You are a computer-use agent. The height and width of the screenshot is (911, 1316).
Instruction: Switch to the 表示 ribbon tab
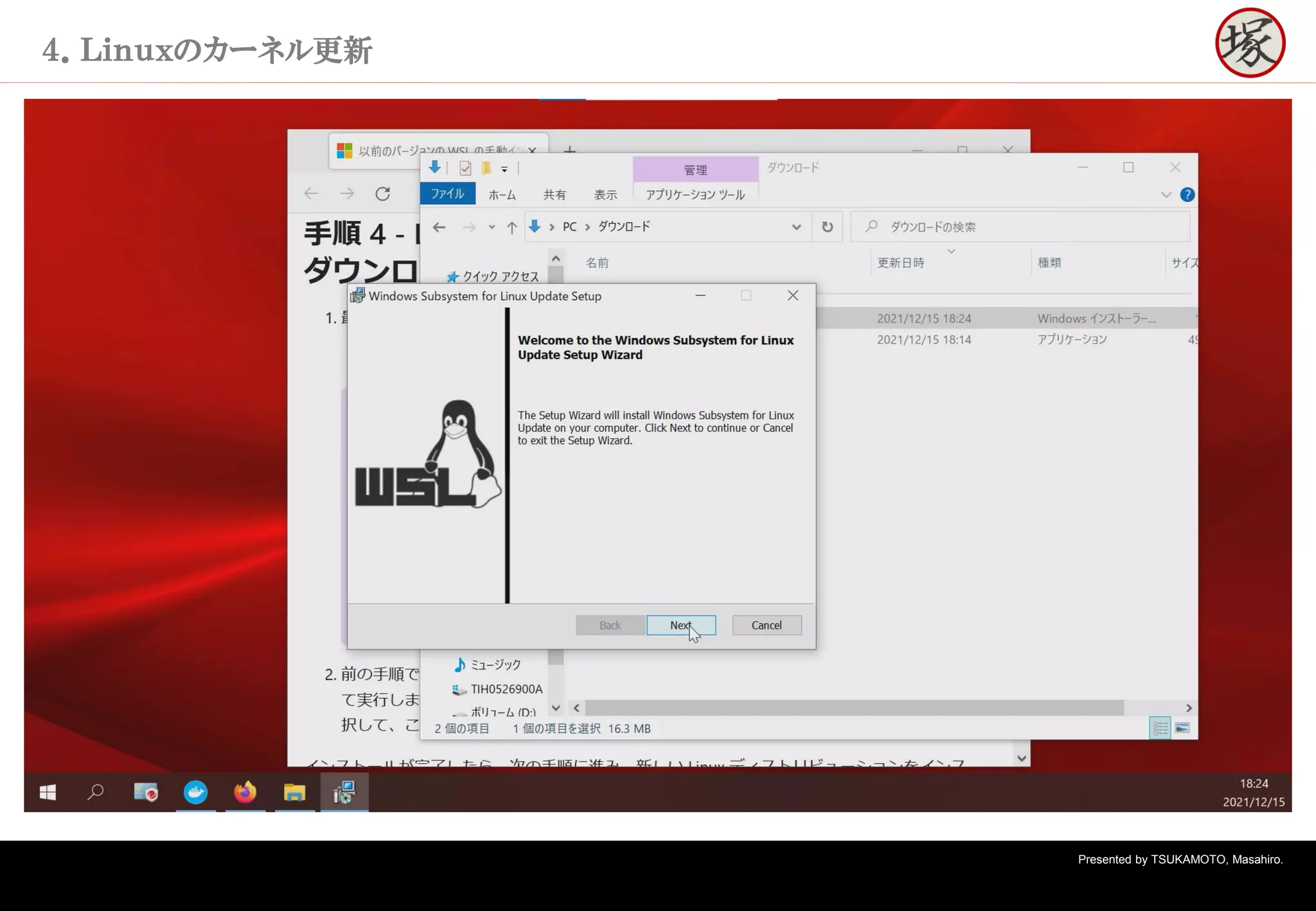[x=605, y=195]
